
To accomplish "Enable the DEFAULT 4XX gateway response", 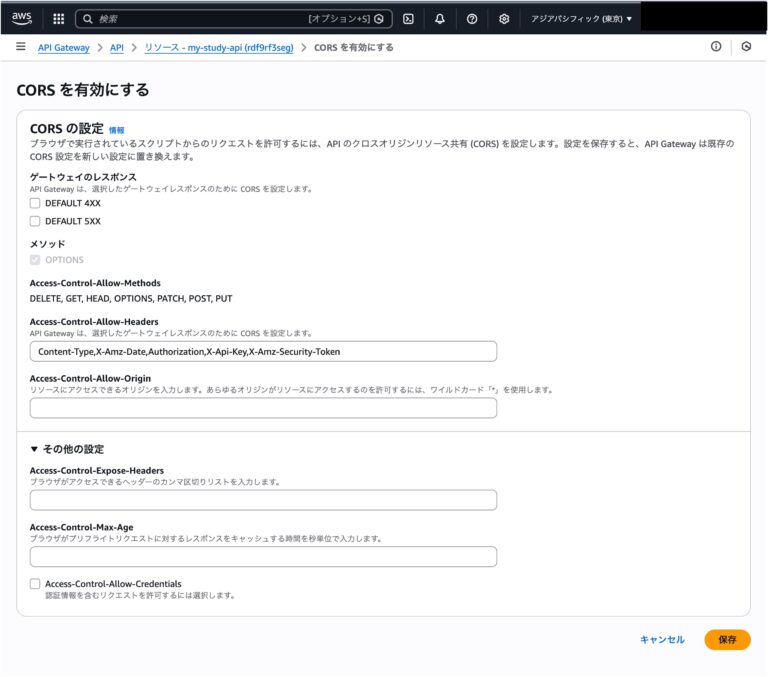I will [35, 203].
